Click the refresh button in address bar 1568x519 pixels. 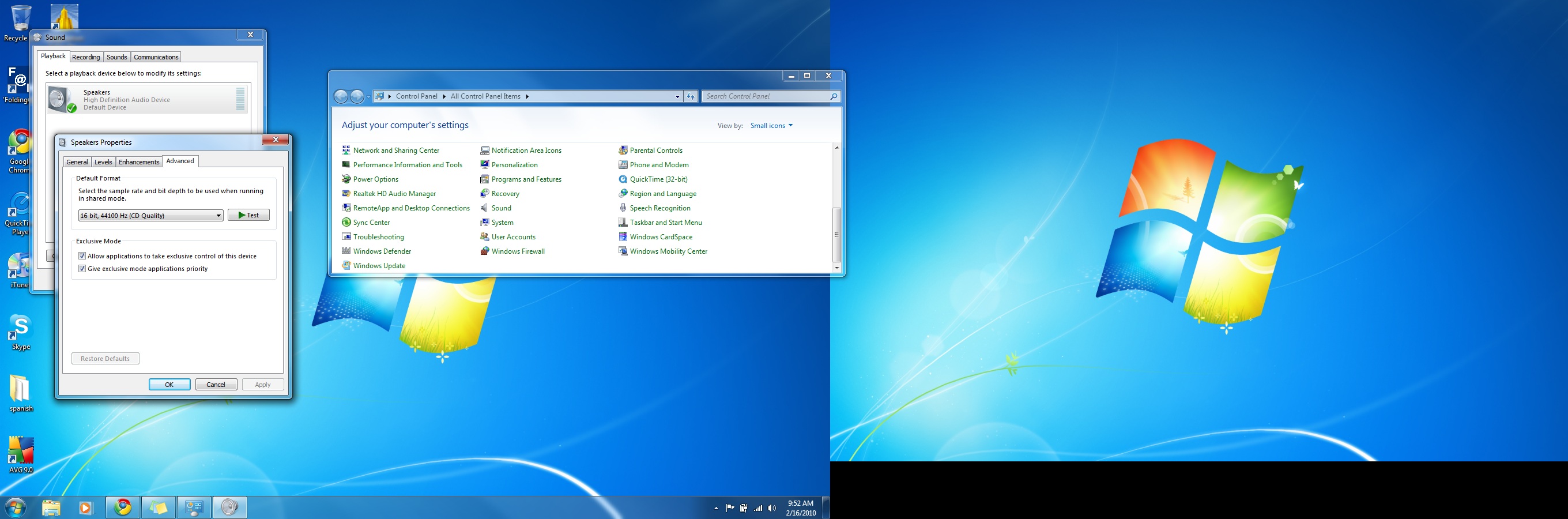[x=690, y=96]
